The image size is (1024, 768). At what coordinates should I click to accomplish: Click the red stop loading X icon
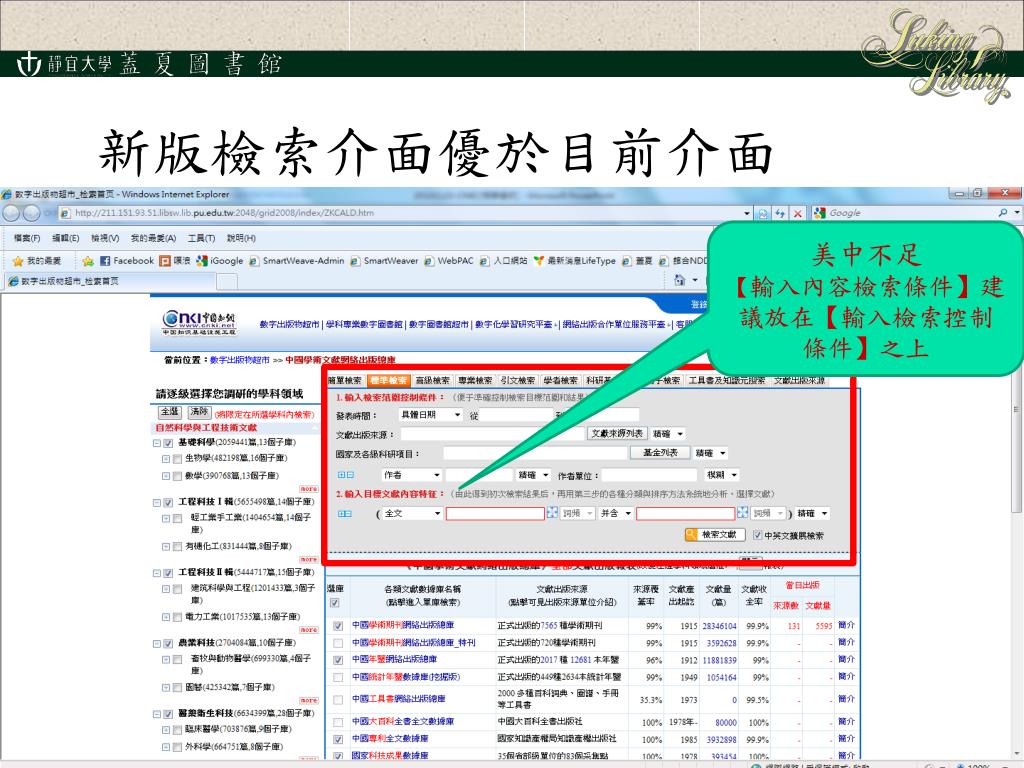click(x=797, y=214)
